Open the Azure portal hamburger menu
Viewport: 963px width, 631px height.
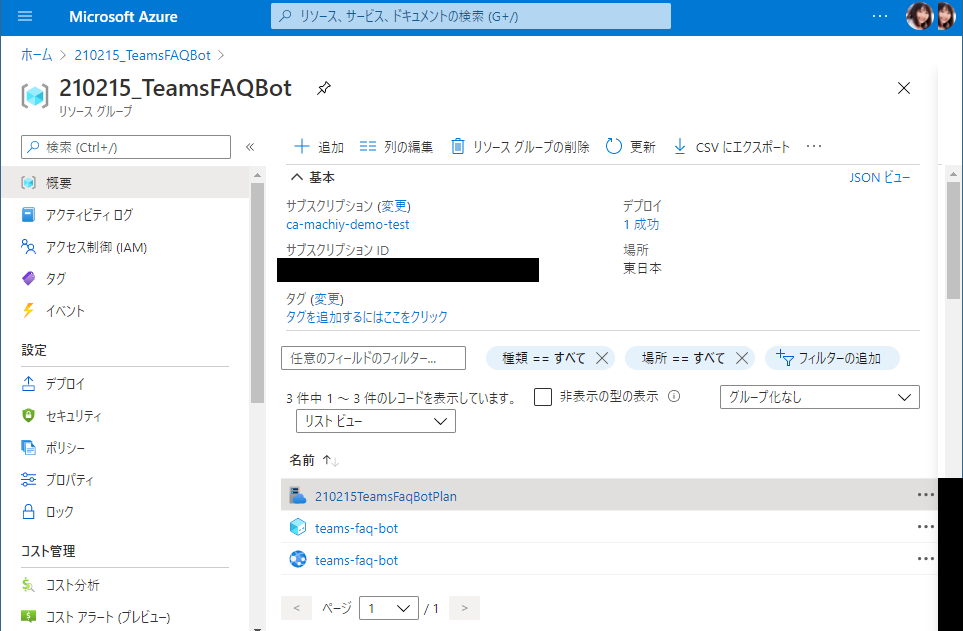(25, 17)
